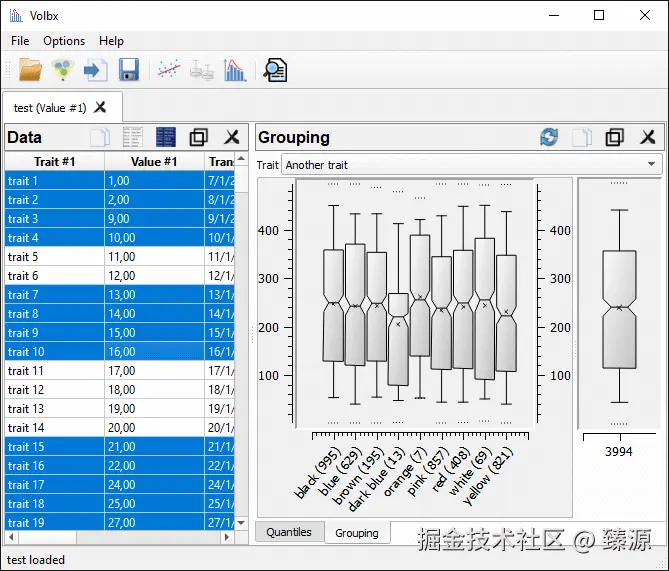Screen dimensions: 669x571
Task: Select the trait 11 row
Action: click(x=119, y=370)
